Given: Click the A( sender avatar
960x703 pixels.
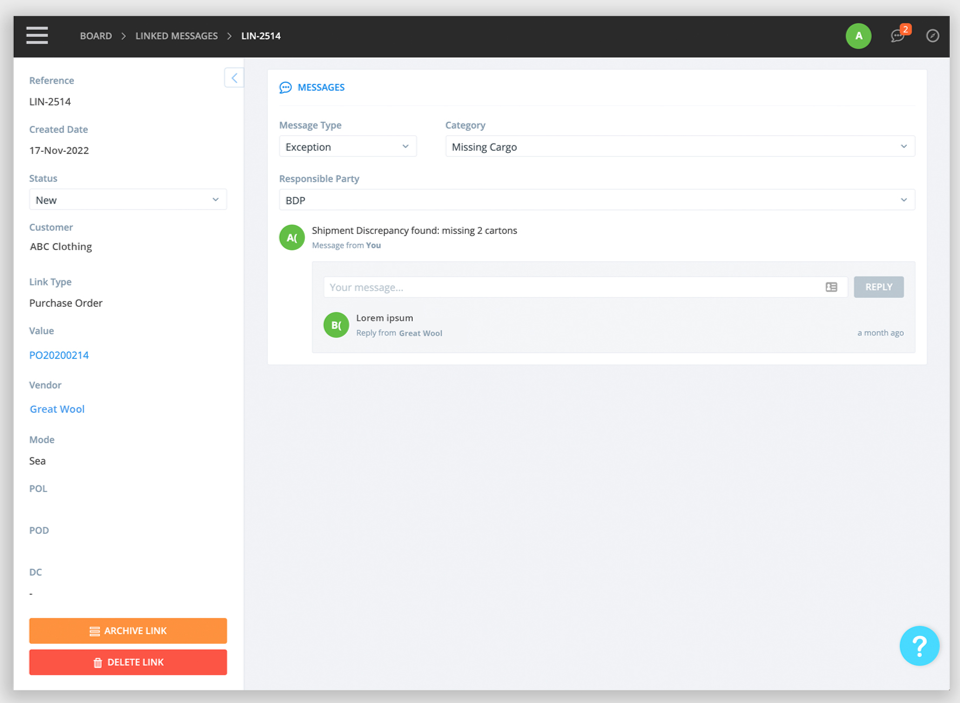Looking at the screenshot, I should point(292,238).
